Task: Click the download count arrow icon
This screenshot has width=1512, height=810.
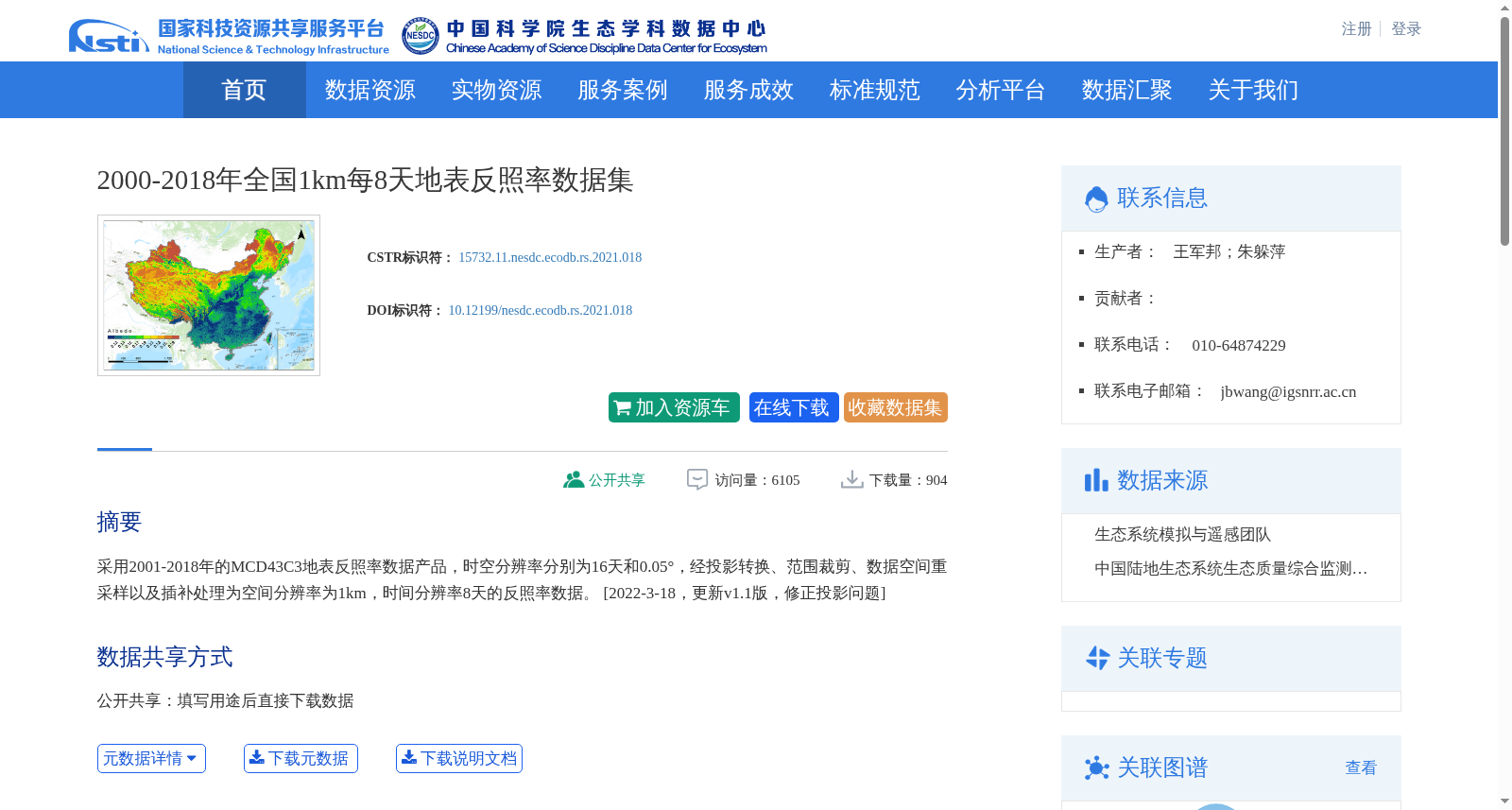Action: (x=851, y=480)
